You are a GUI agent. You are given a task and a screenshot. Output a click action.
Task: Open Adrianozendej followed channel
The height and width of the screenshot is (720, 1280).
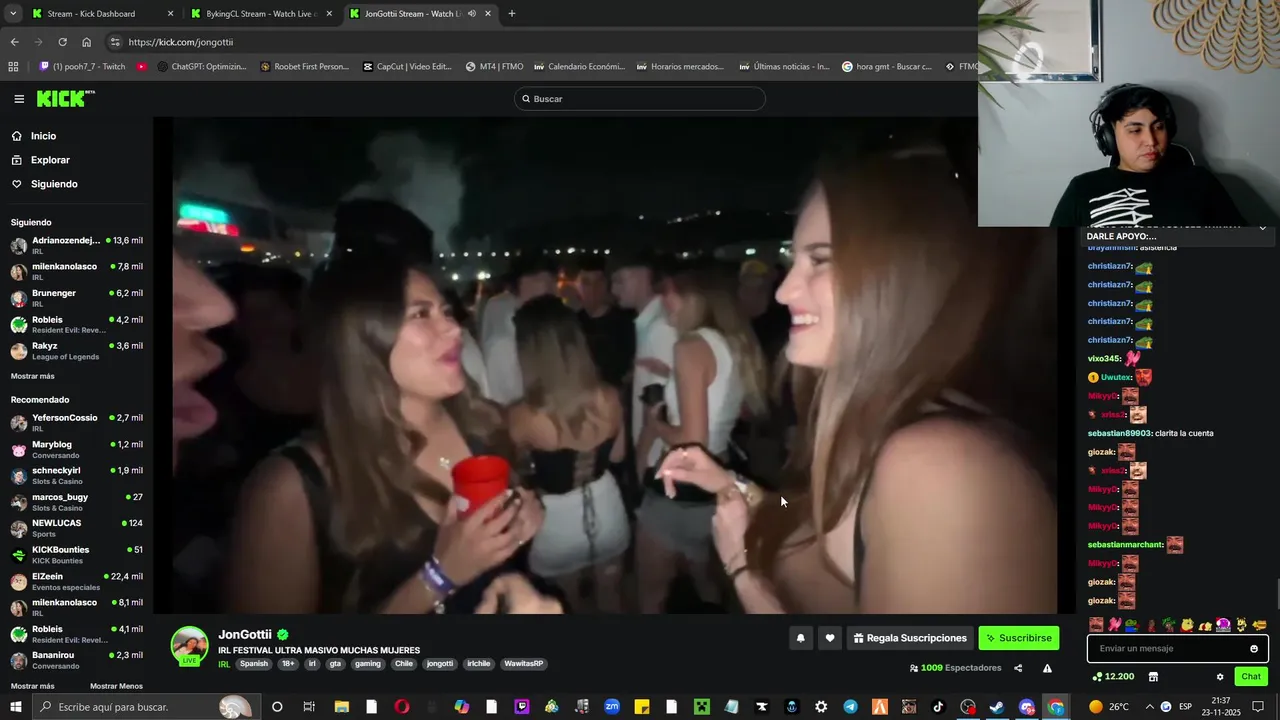click(76, 246)
